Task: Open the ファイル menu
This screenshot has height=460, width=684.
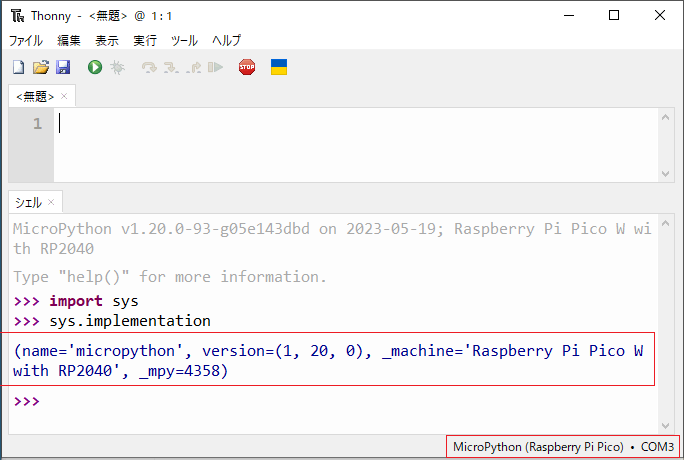Action: 26,41
